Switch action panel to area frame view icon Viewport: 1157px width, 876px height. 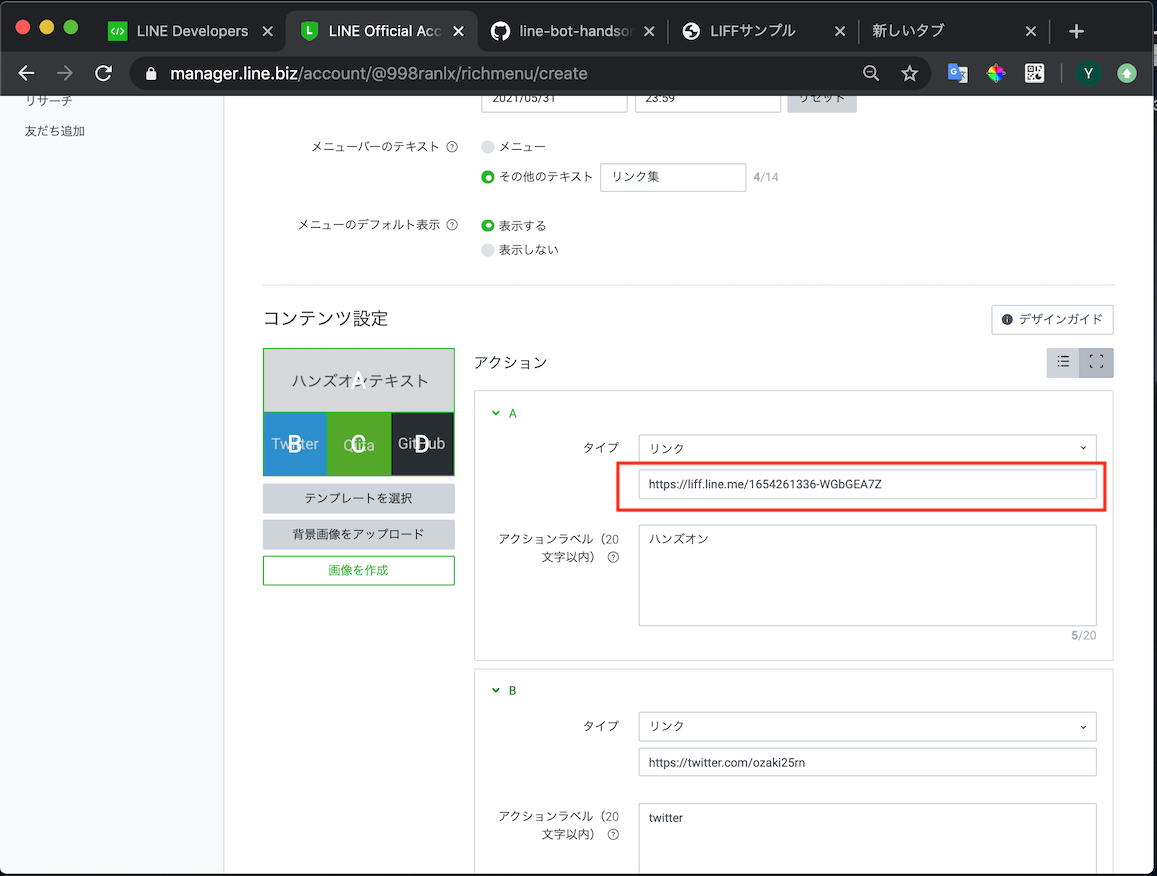[1096, 362]
